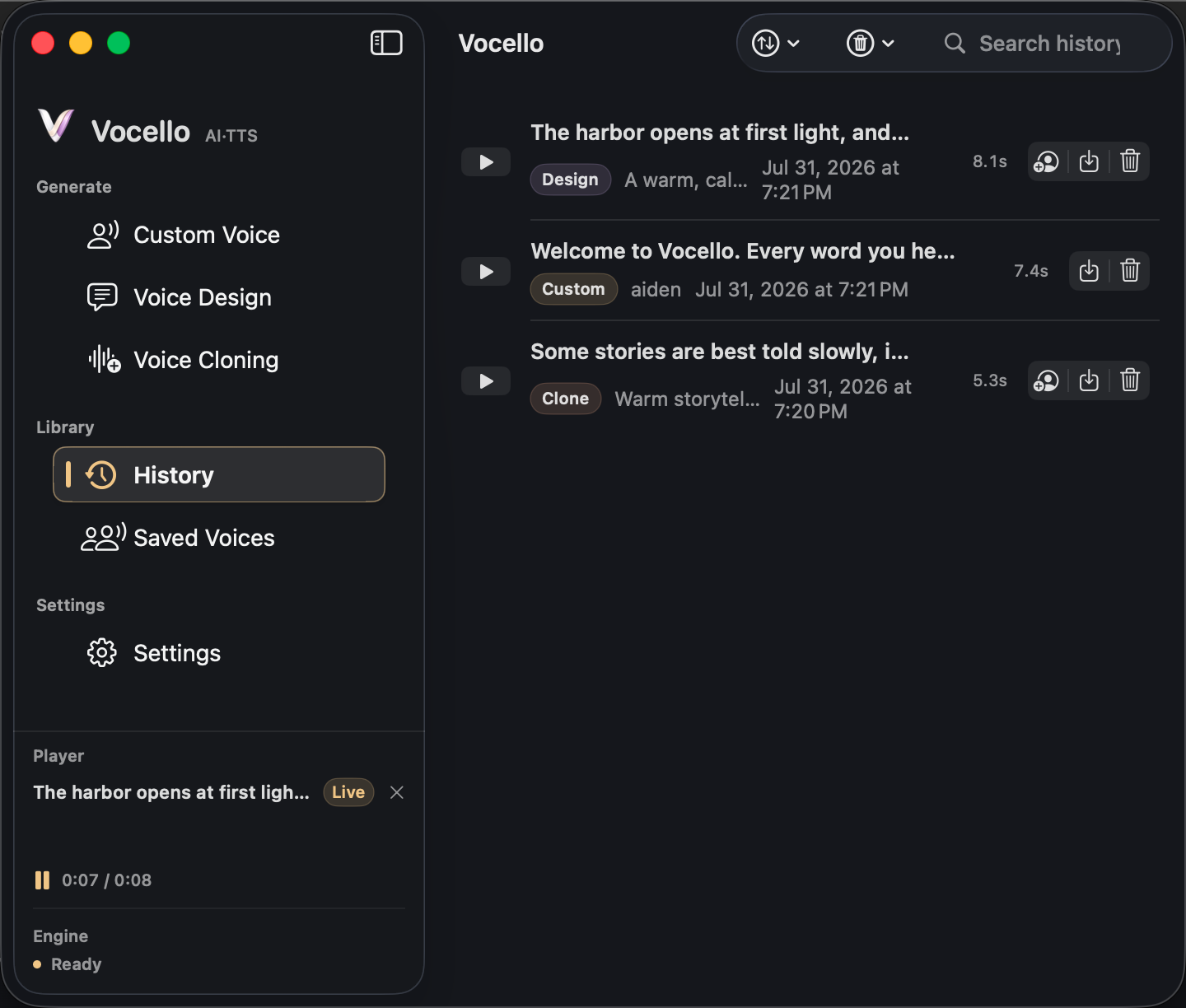Image resolution: width=1186 pixels, height=1008 pixels.
Task: Play the 'Welcome to Vocello' entry
Action: point(486,272)
